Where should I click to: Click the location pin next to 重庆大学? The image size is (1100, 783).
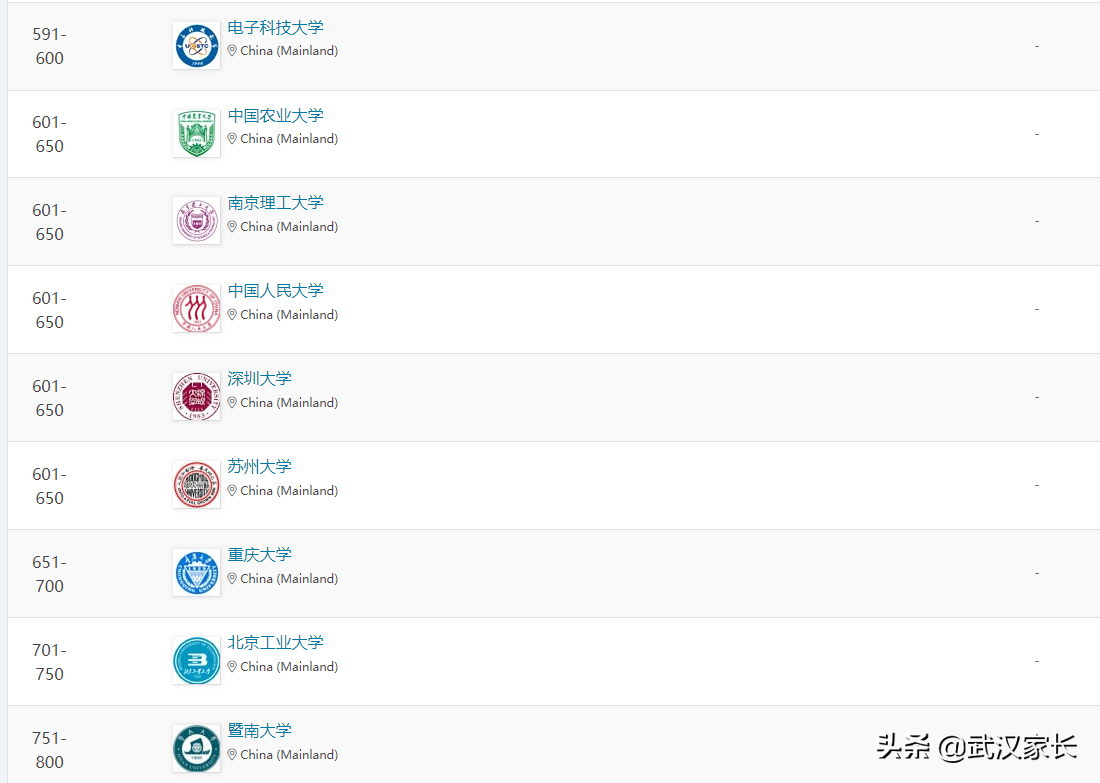point(231,578)
